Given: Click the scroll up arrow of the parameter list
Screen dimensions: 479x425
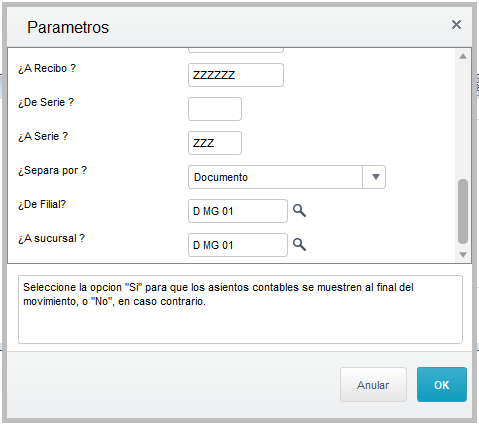Looking at the screenshot, I should (x=463, y=56).
